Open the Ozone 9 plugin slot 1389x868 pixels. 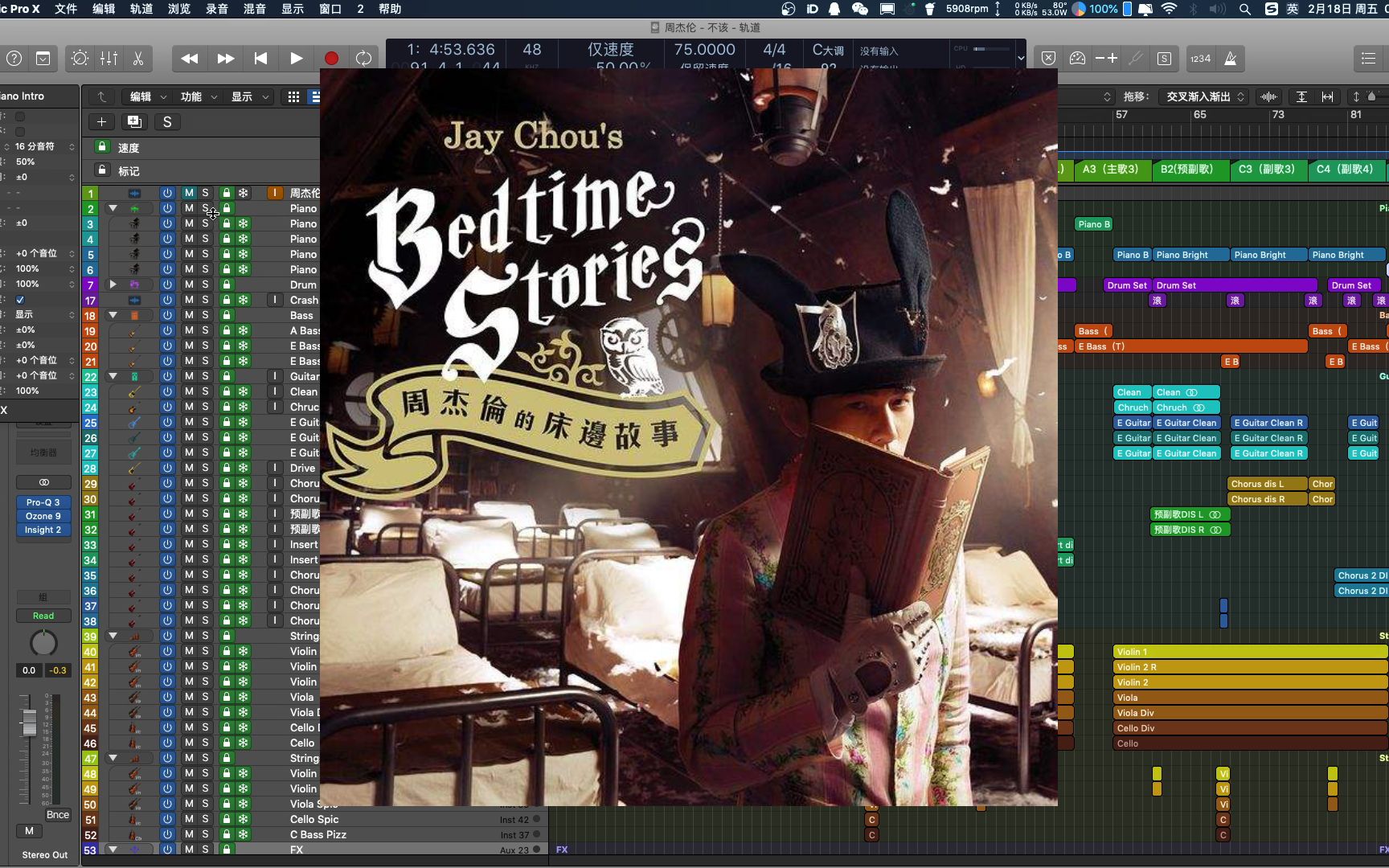[x=43, y=516]
